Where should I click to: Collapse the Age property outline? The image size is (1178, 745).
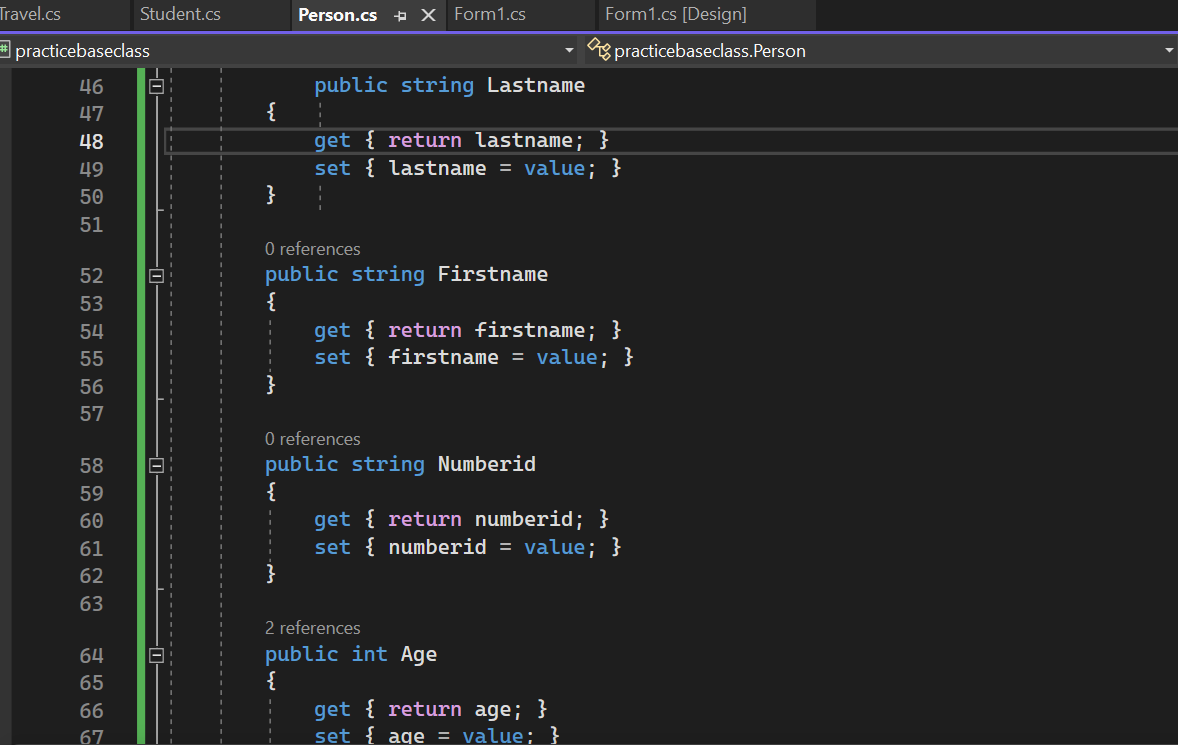156,654
